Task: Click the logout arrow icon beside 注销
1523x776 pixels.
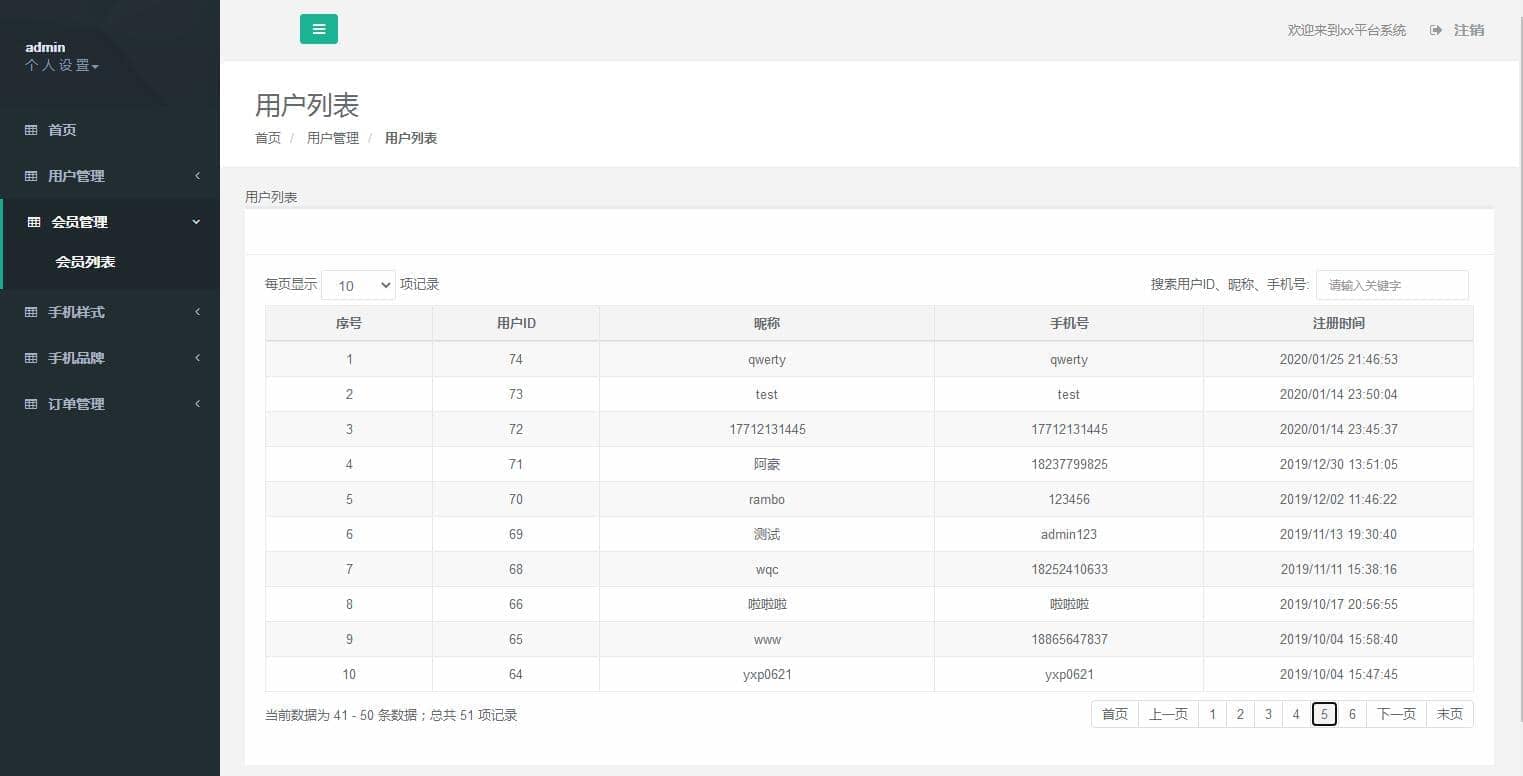Action: tap(1436, 30)
